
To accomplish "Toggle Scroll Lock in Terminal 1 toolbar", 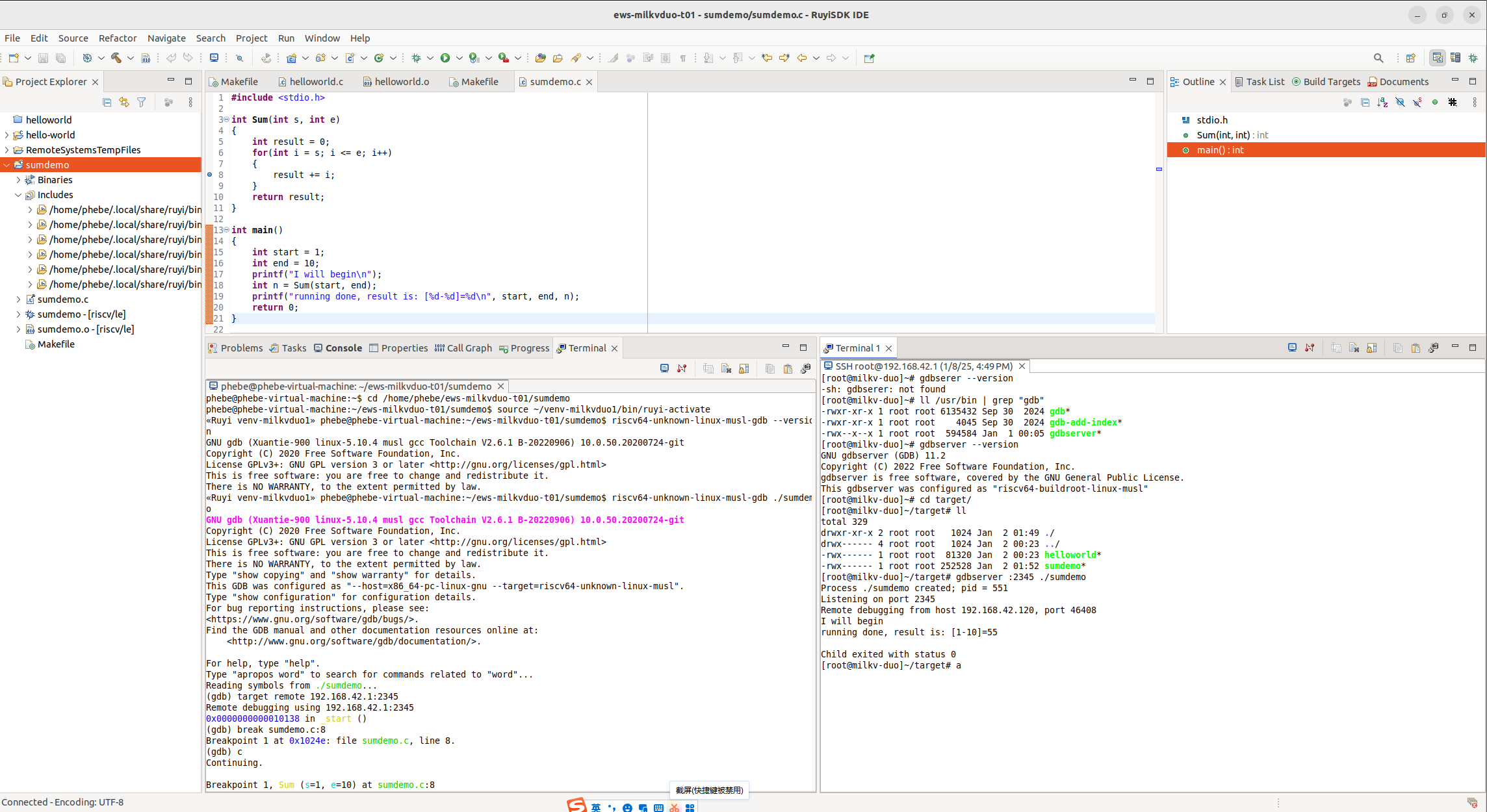I will click(x=1372, y=348).
